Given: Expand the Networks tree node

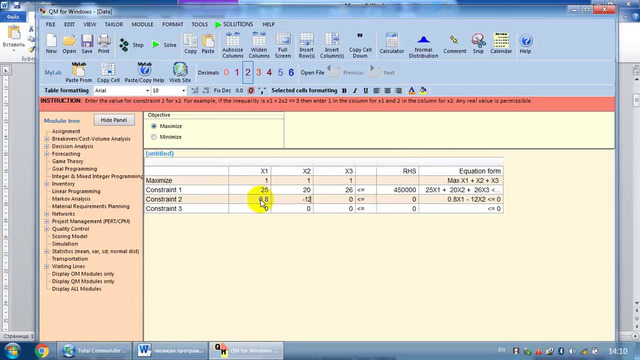Looking at the screenshot, I should tap(47, 214).
